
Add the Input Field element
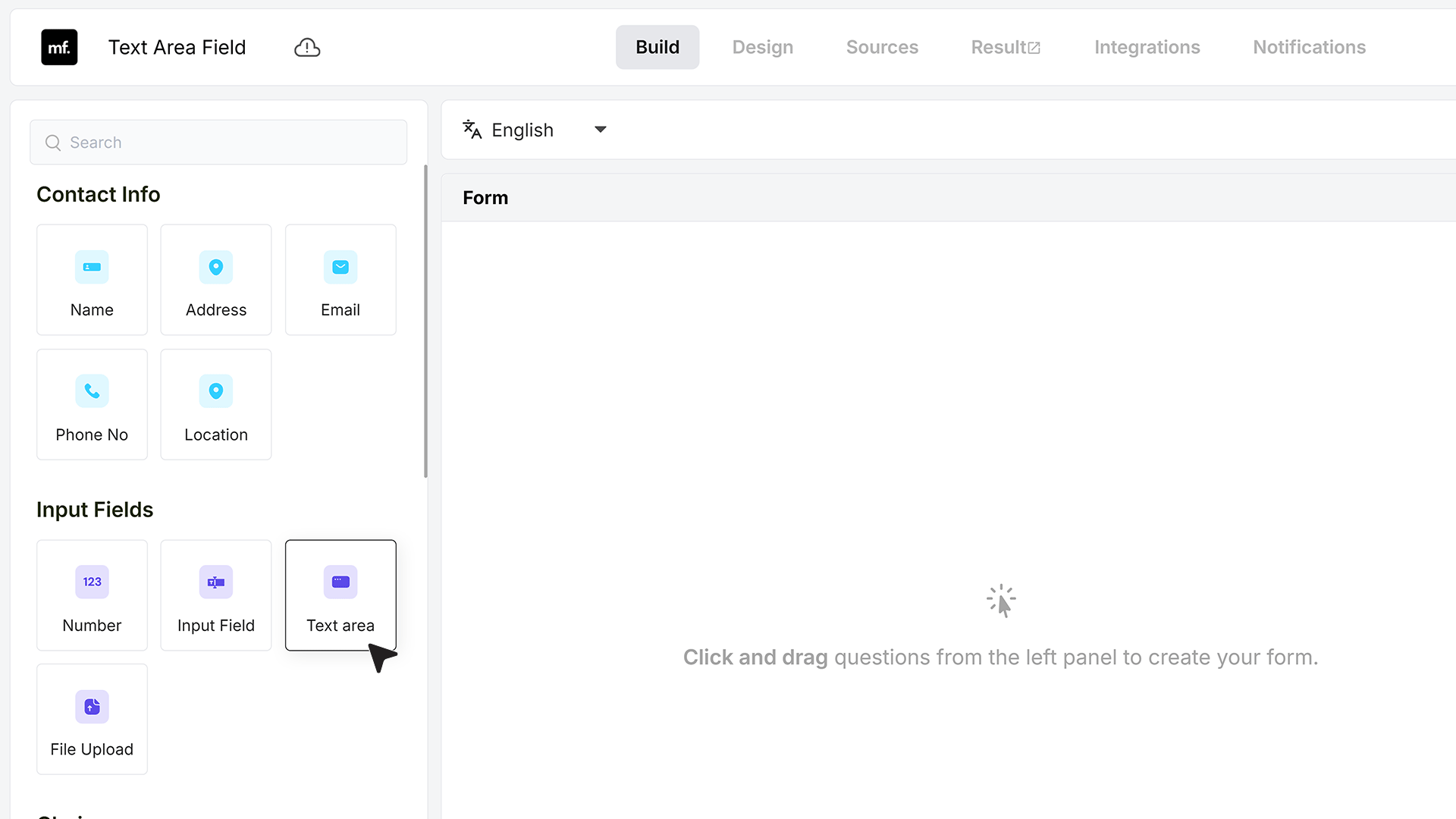point(216,595)
